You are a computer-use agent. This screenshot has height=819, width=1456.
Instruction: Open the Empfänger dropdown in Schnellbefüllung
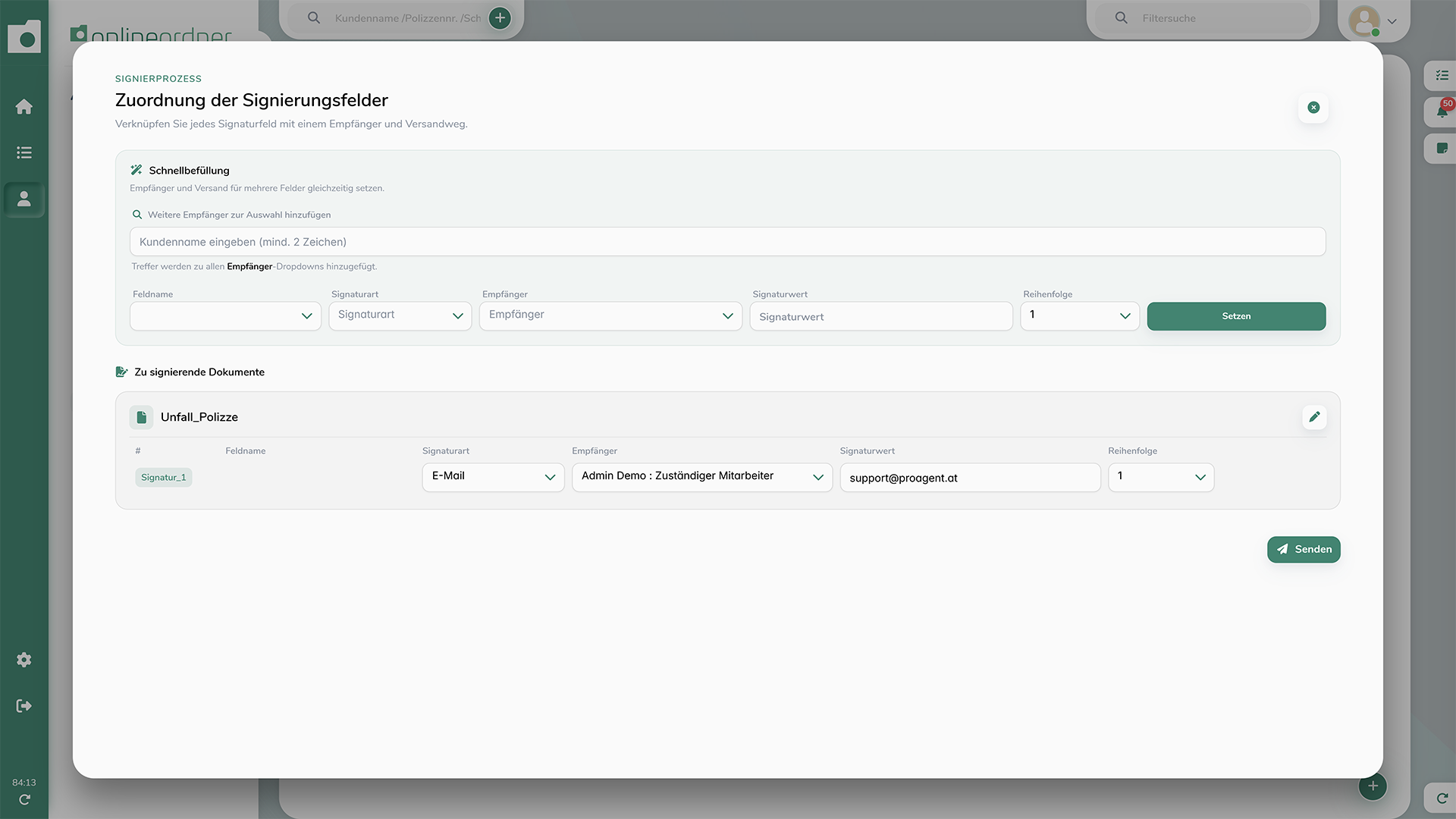coord(610,316)
